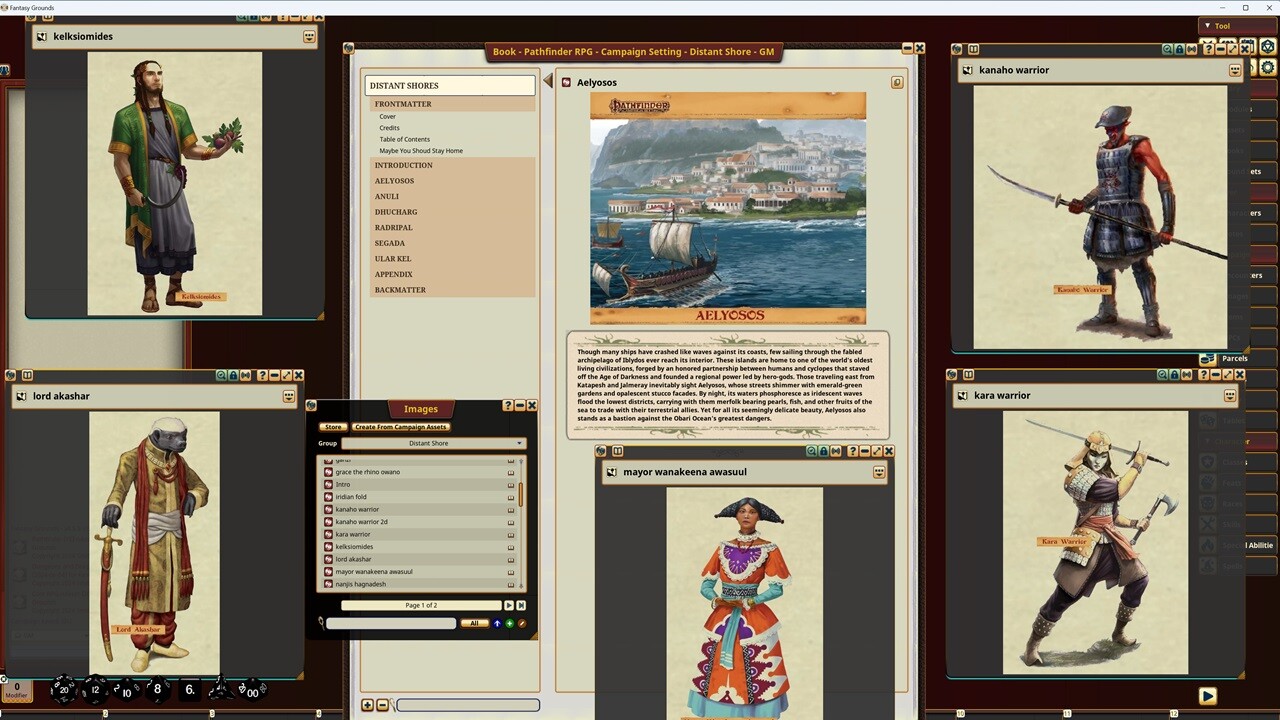The image size is (1280, 720).
Task: Collapse the FRONTMATTER chapter in the book sidebar
Action: [x=403, y=104]
